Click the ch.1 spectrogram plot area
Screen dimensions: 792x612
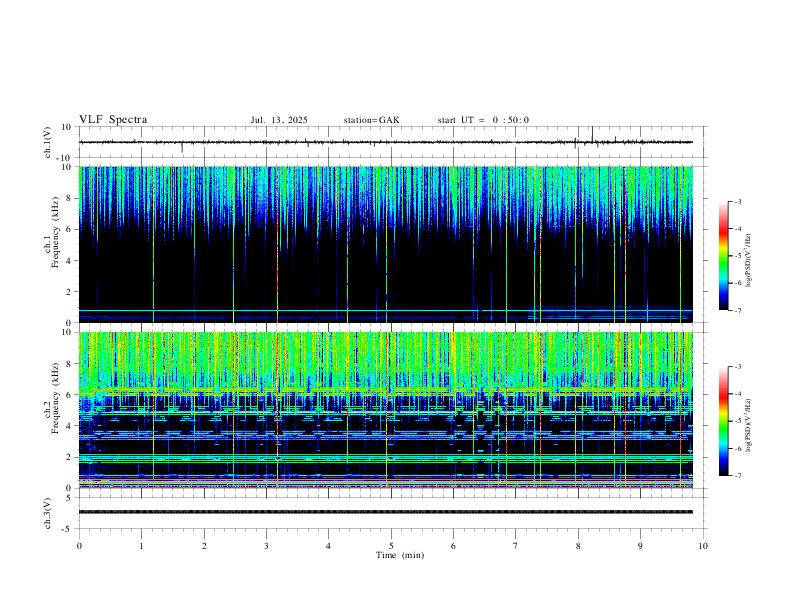(386, 244)
